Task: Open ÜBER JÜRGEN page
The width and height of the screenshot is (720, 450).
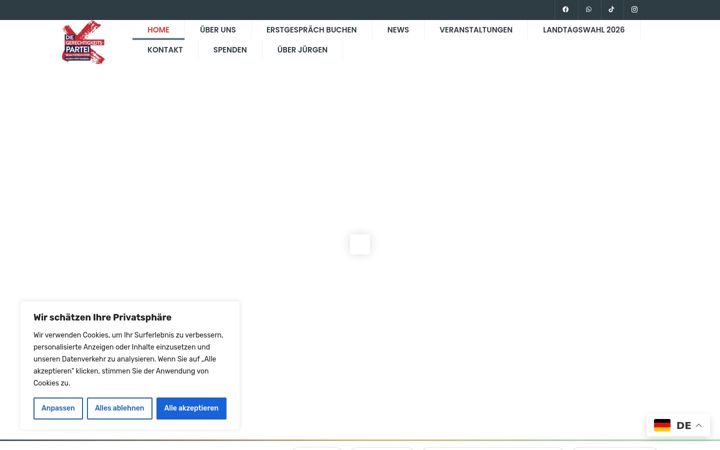Action: click(302, 50)
